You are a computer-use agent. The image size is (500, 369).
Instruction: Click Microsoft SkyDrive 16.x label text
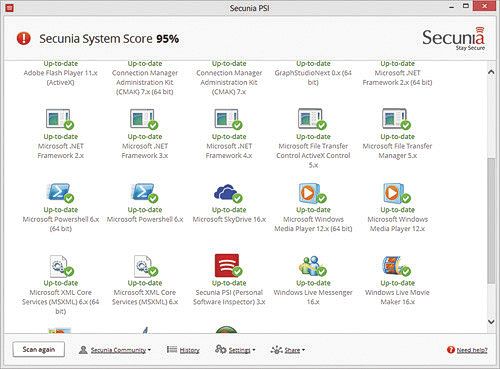[229, 219]
